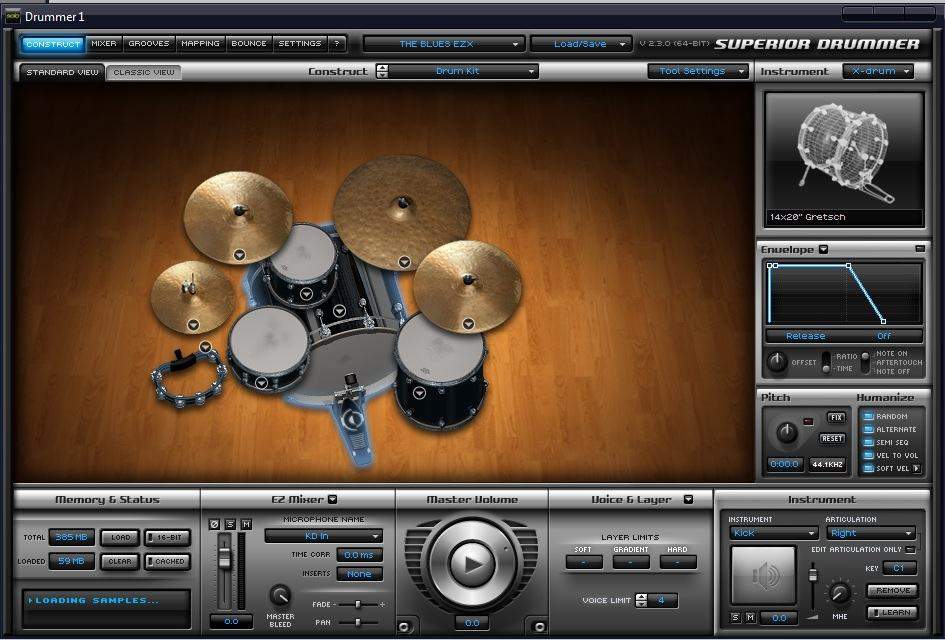Open the hi-hat cymbal's dropdown arrow
Image resolution: width=945 pixels, height=640 pixels.
(193, 325)
